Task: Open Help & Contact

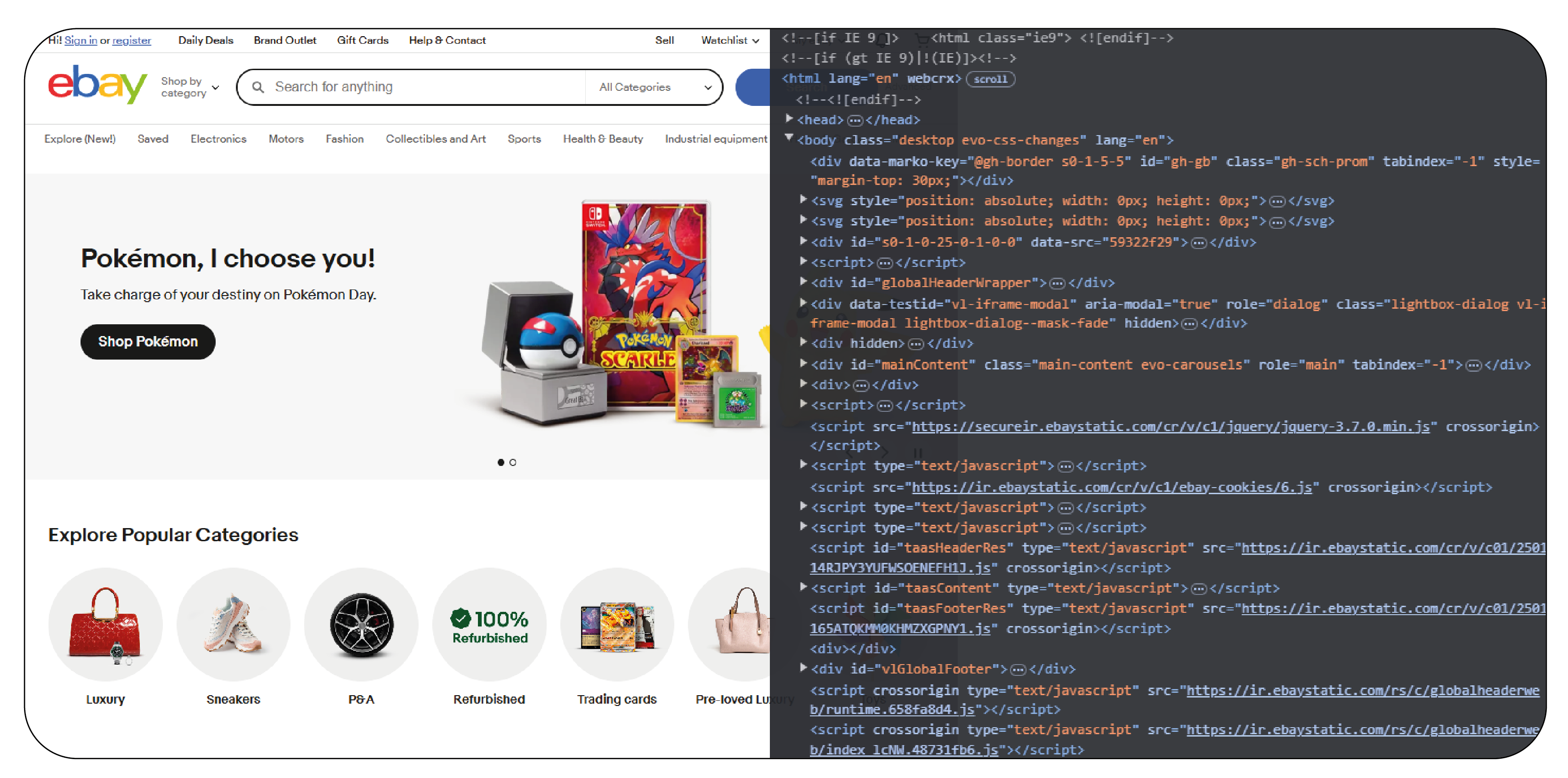Action: (447, 40)
